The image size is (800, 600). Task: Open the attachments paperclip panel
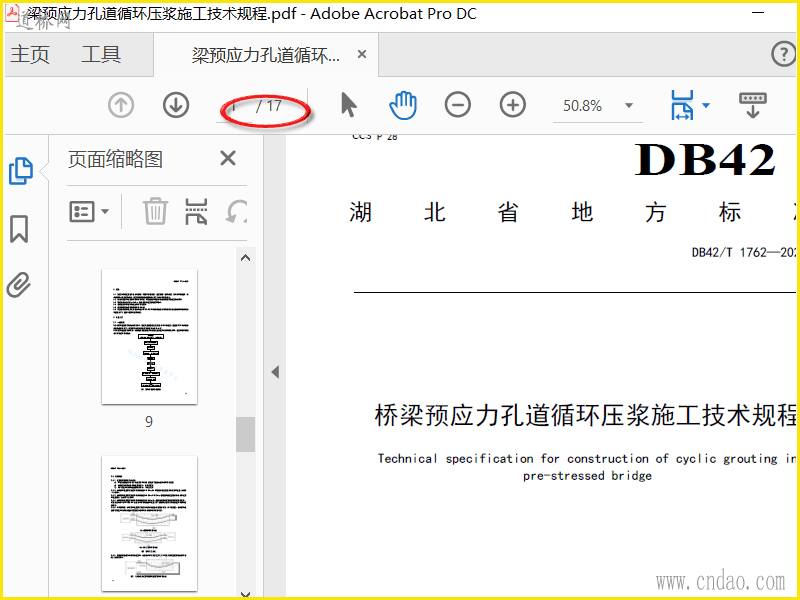point(19,285)
